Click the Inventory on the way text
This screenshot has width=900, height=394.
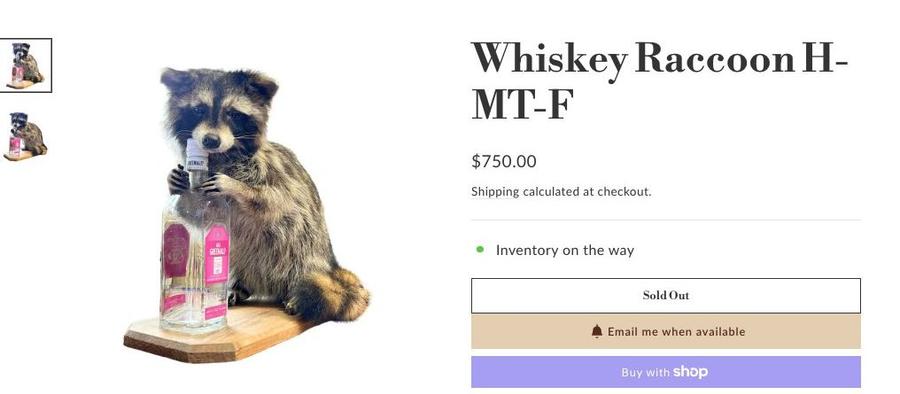coord(565,250)
